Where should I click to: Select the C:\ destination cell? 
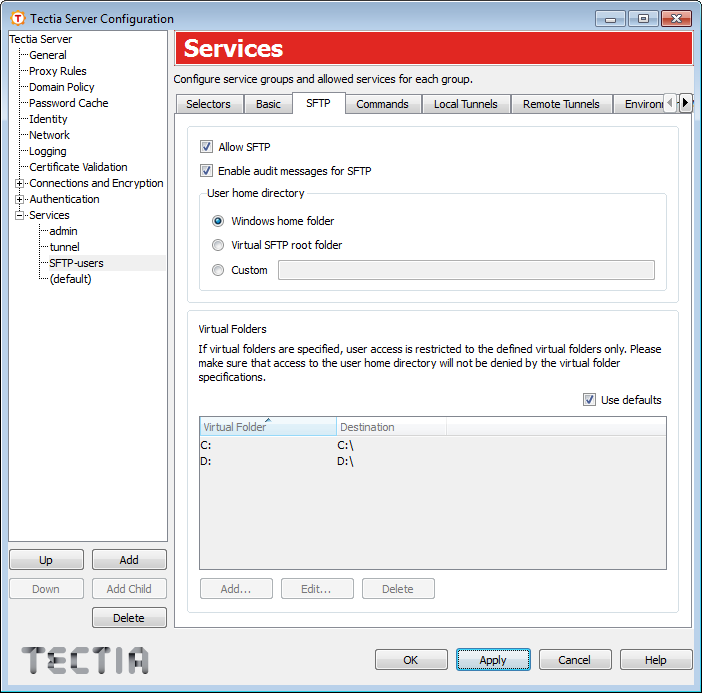[x=345, y=445]
